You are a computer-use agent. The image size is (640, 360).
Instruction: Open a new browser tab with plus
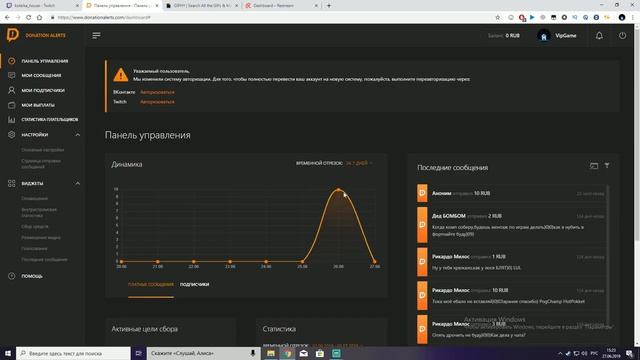(329, 6)
